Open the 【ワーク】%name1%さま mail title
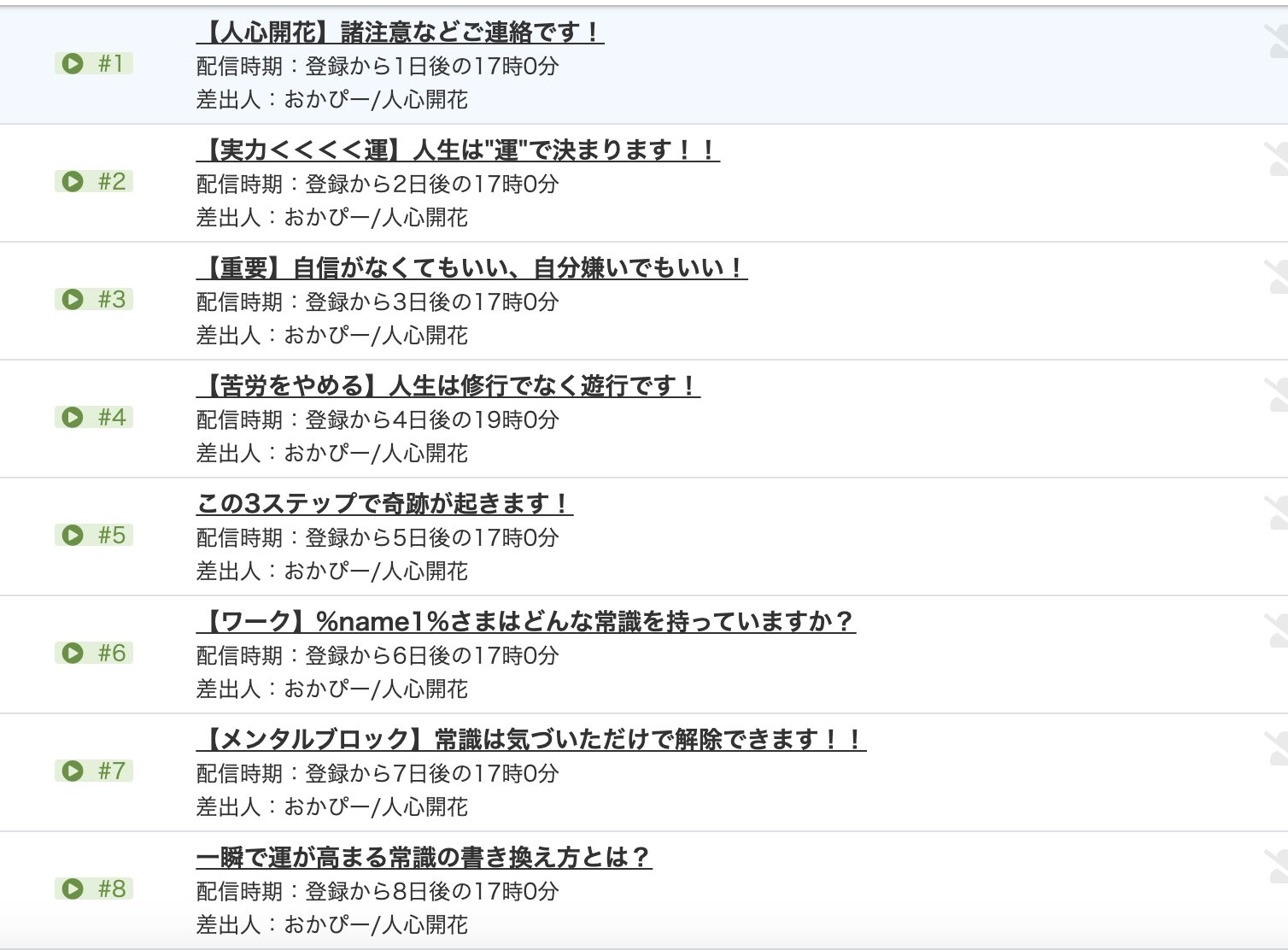 (525, 622)
